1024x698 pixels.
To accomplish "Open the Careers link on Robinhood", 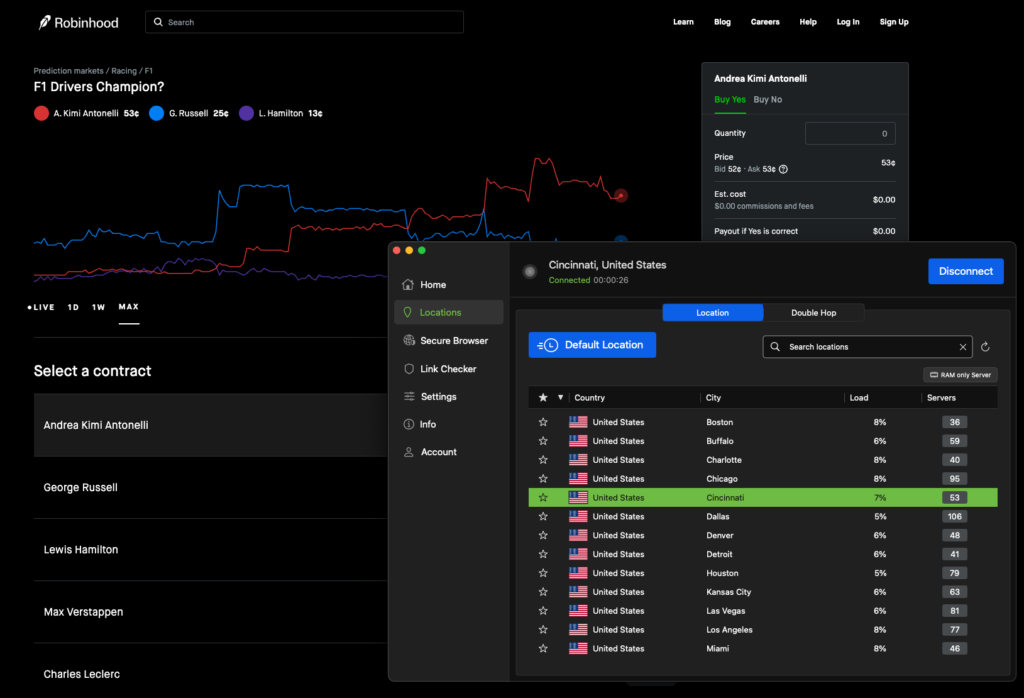I will point(765,22).
